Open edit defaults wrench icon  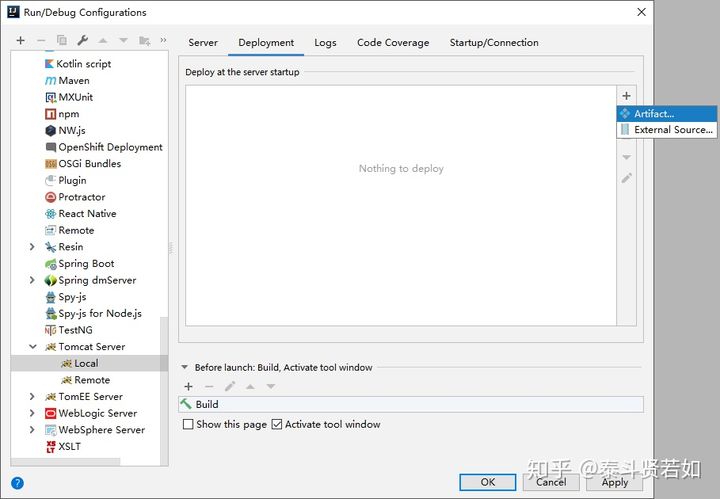coord(83,40)
